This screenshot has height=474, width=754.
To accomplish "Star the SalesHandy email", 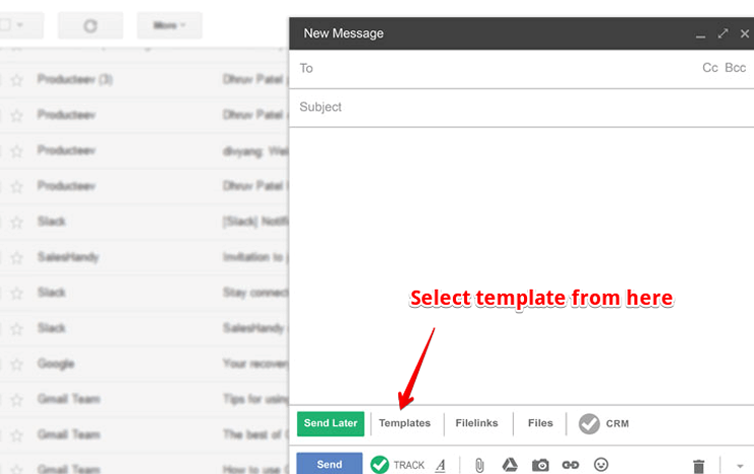I will coord(17,258).
